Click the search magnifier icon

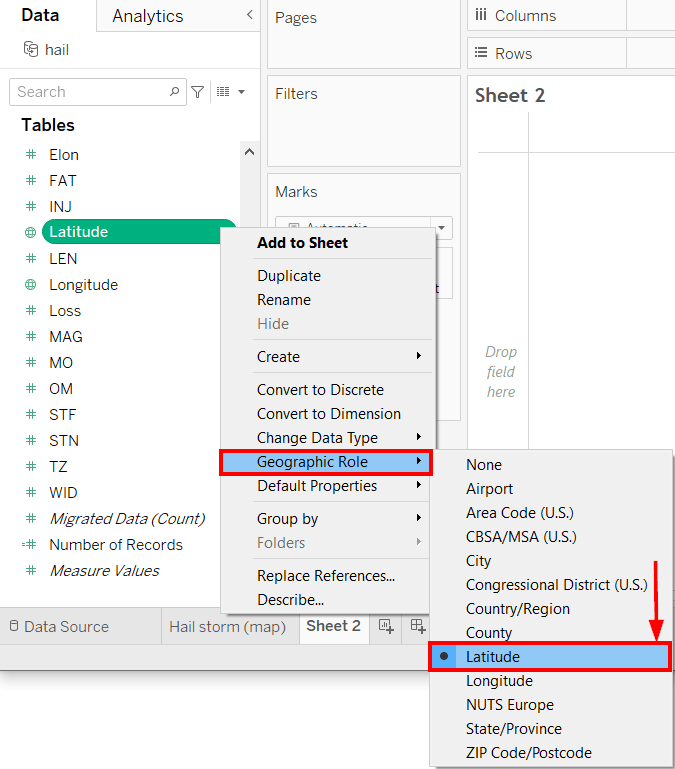pos(174,92)
